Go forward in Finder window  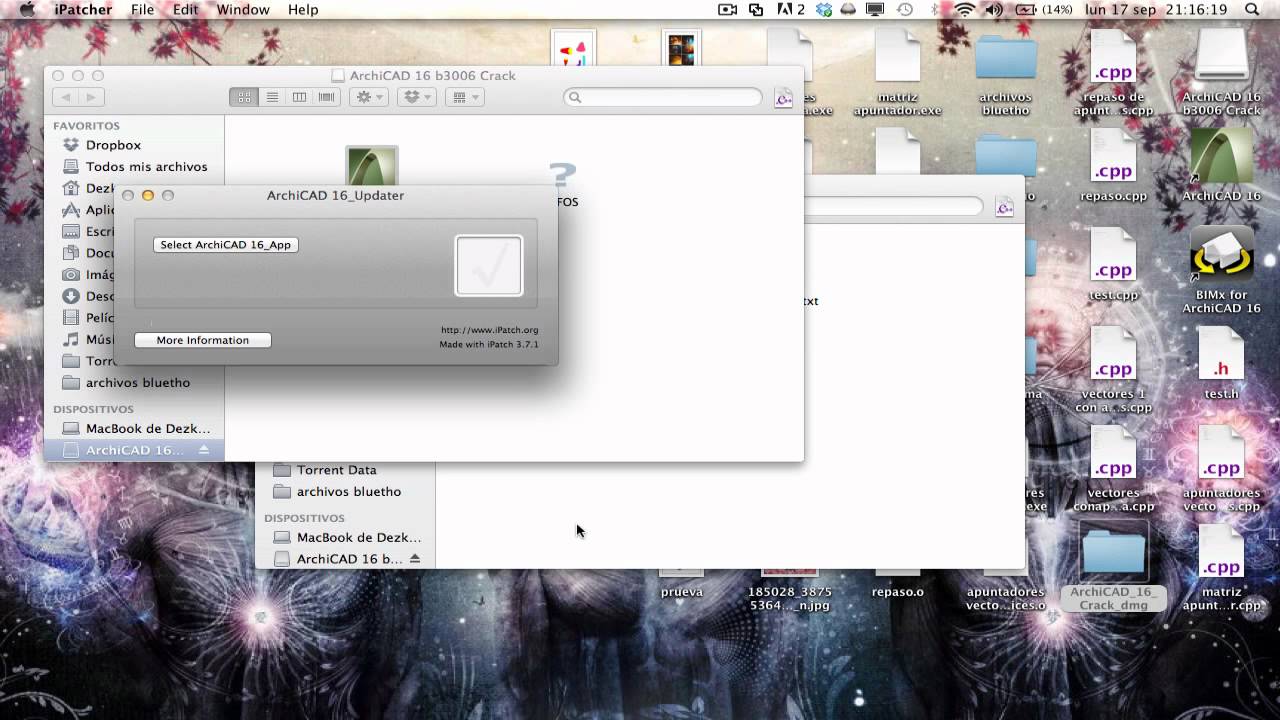tap(91, 97)
